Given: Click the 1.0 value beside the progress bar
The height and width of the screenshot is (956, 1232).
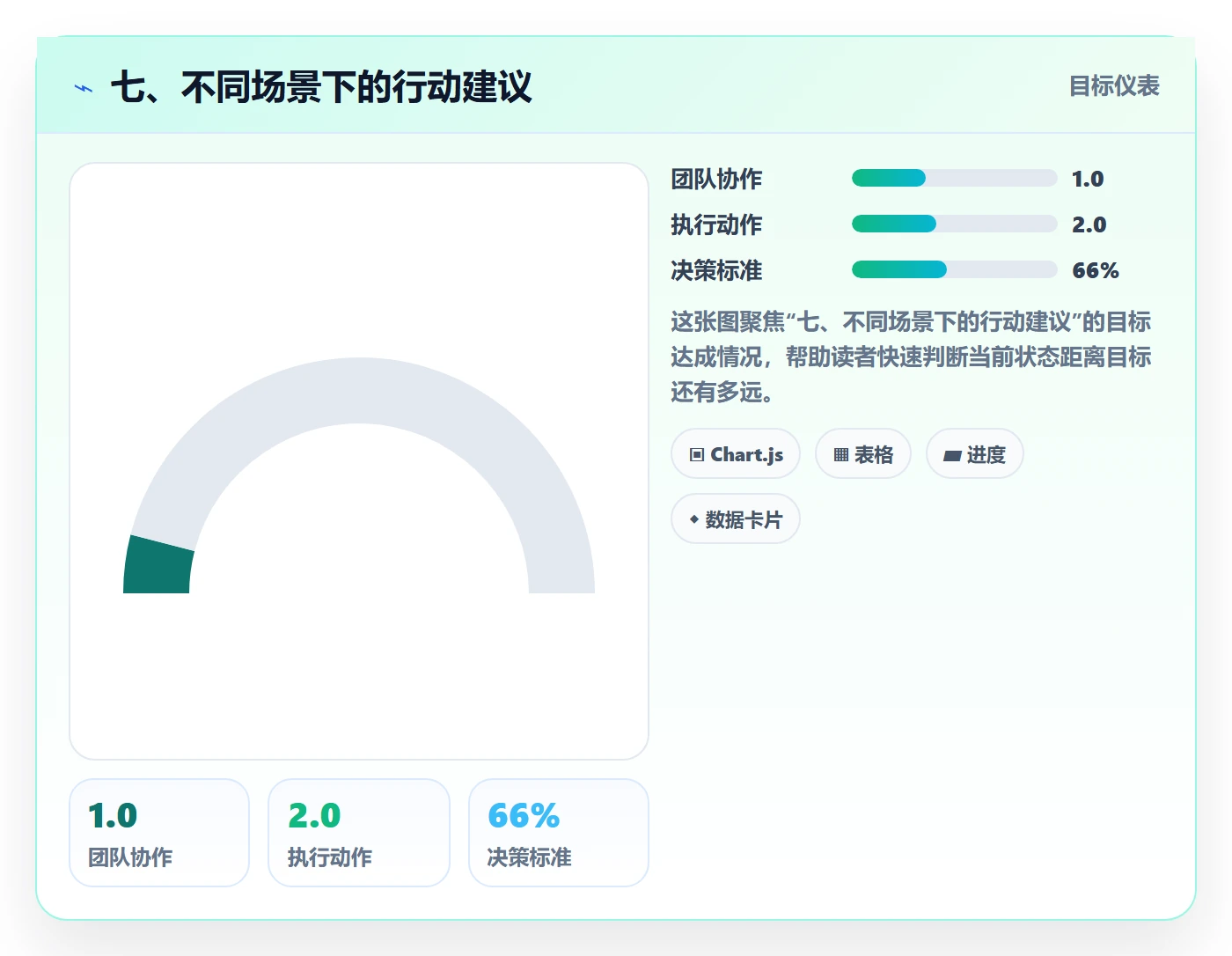Looking at the screenshot, I should point(1088,180).
